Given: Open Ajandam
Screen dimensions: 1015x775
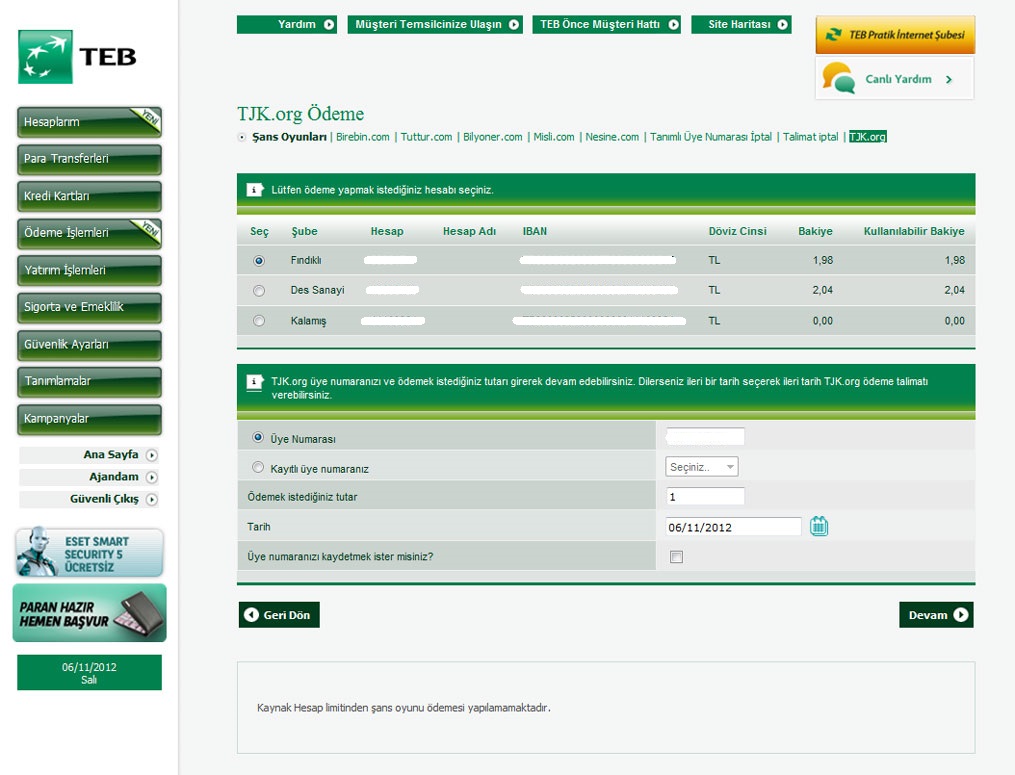Looking at the screenshot, I should point(89,477).
